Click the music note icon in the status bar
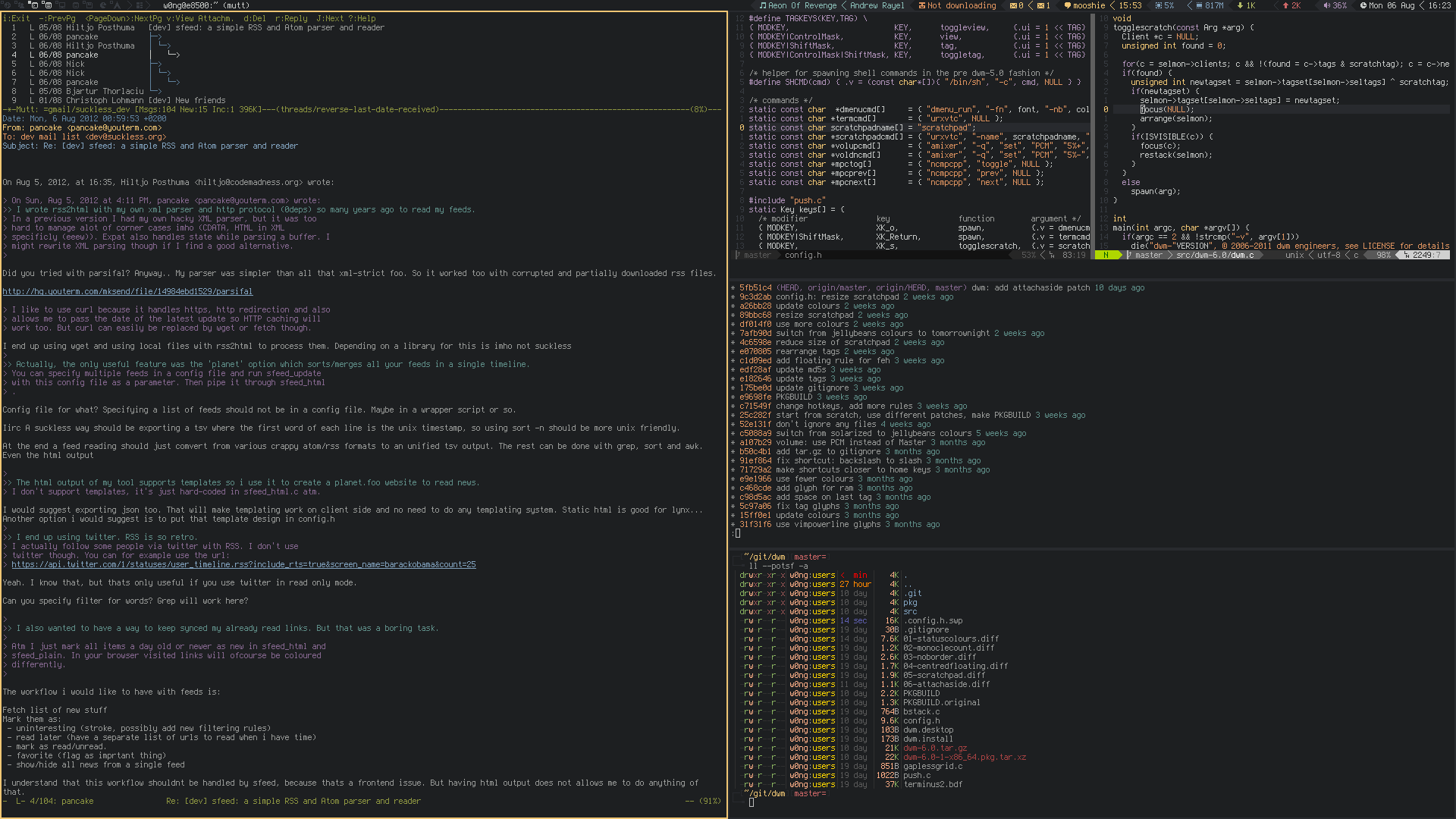Screen dimensions: 1456x819 coord(762,5)
